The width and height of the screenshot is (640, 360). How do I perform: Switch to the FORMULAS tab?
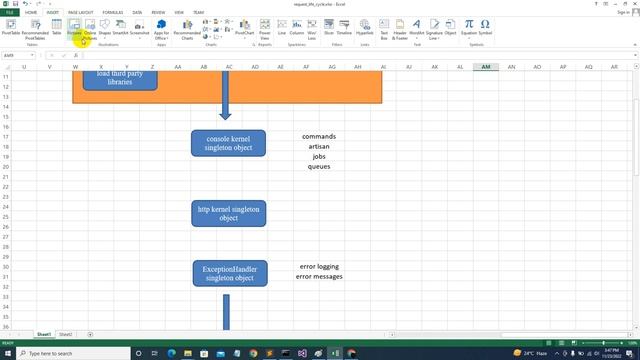click(113, 13)
